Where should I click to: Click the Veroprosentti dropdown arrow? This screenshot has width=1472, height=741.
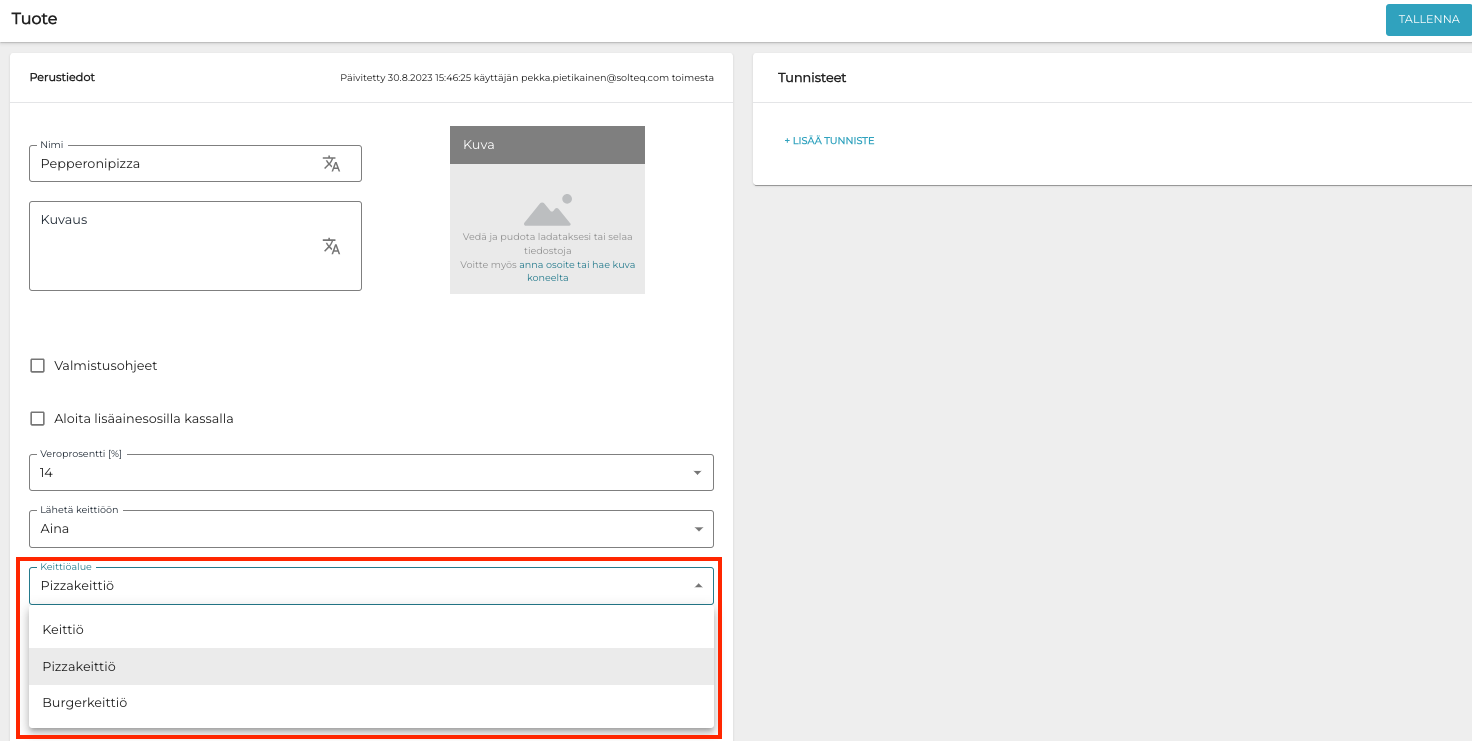(x=697, y=473)
